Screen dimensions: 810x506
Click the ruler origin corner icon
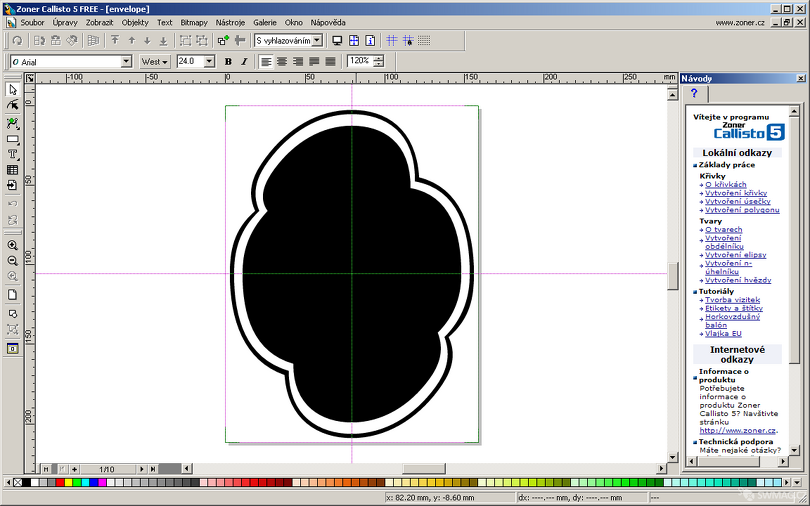[x=30, y=78]
